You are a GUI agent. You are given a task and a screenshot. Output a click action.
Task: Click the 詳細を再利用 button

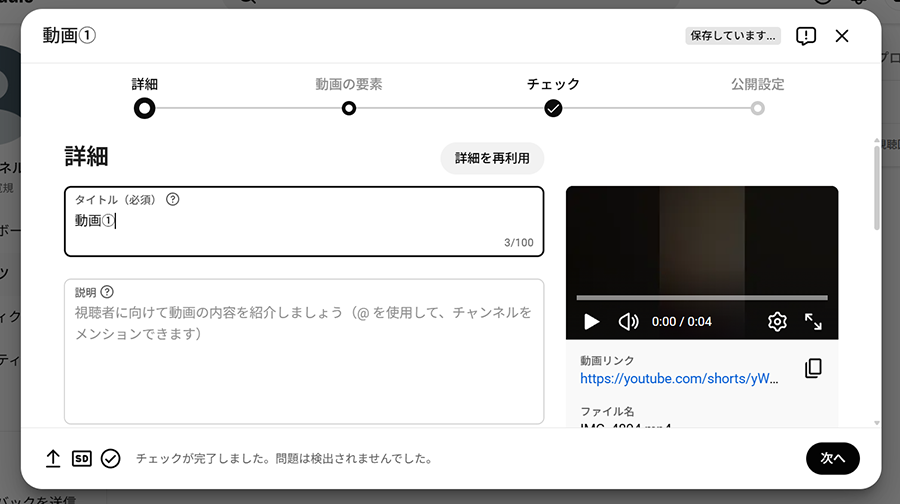point(492,158)
